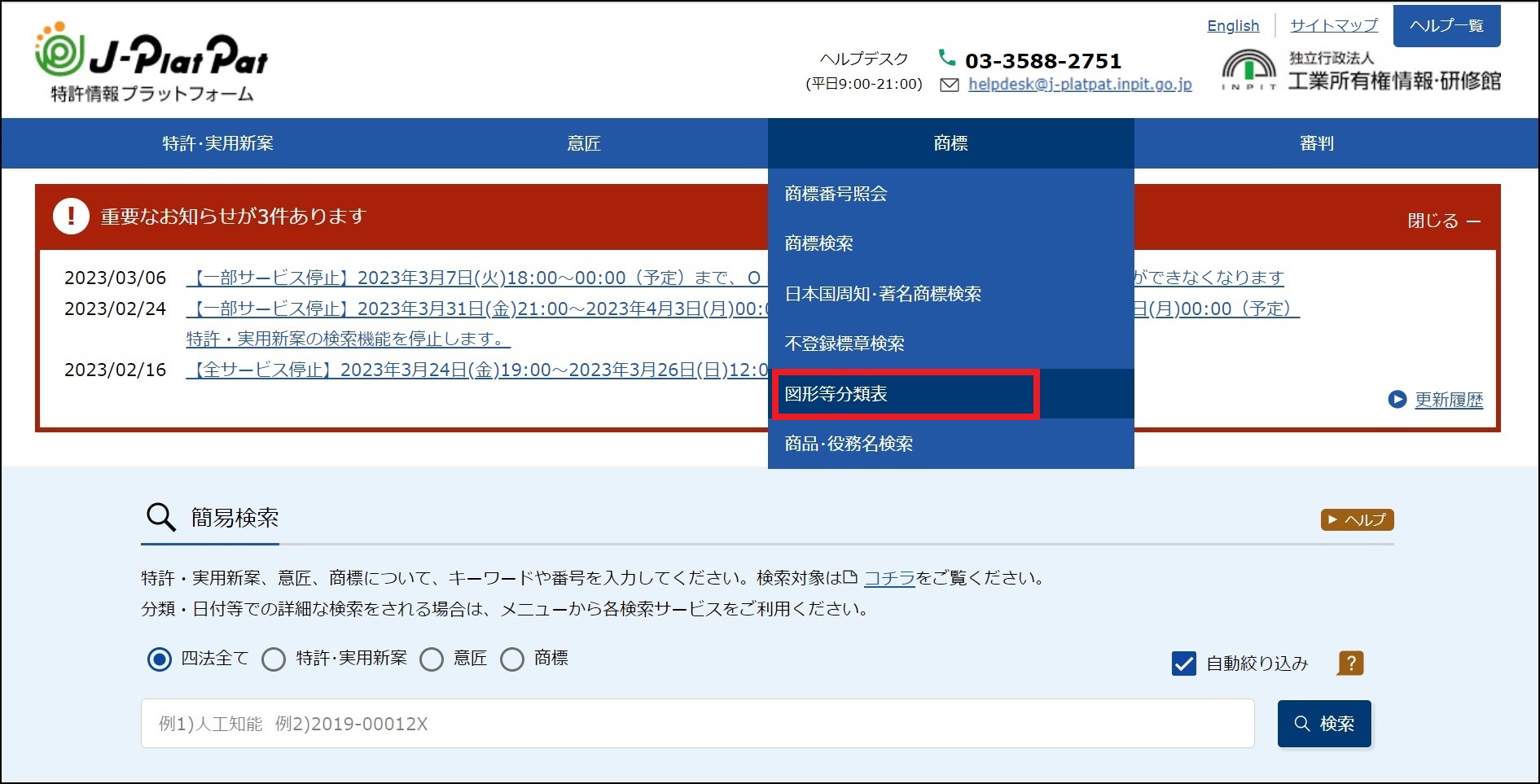The image size is (1540, 784).
Task: Click the 更新履歴 blue arrow icon
Action: tap(1397, 400)
